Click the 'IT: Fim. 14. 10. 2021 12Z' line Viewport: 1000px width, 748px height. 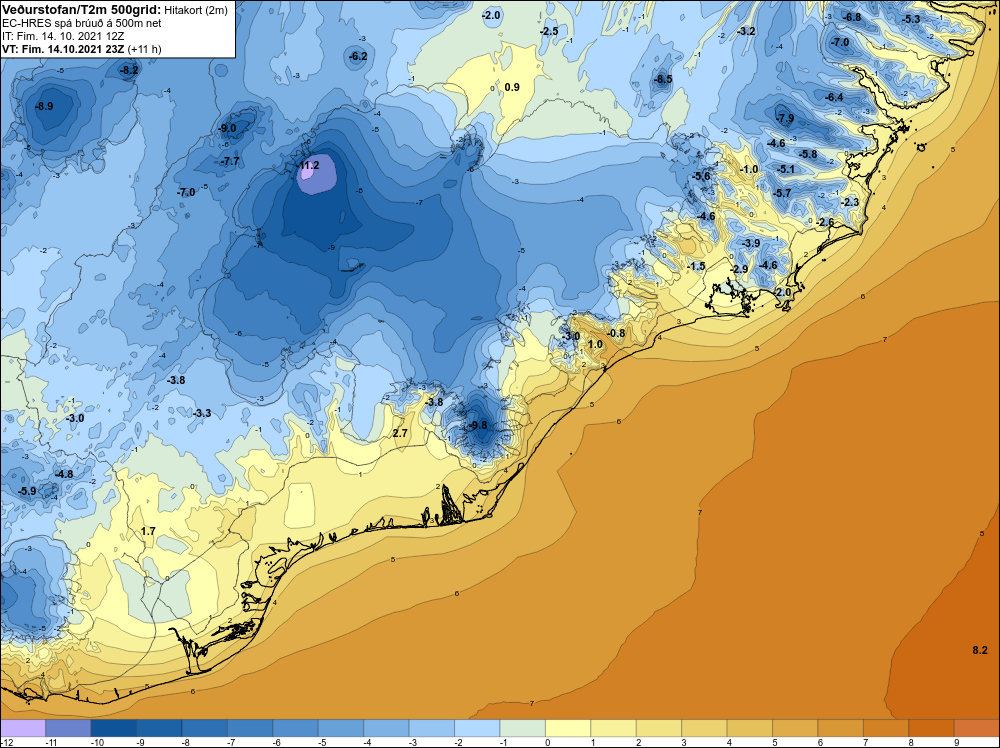click(63, 36)
